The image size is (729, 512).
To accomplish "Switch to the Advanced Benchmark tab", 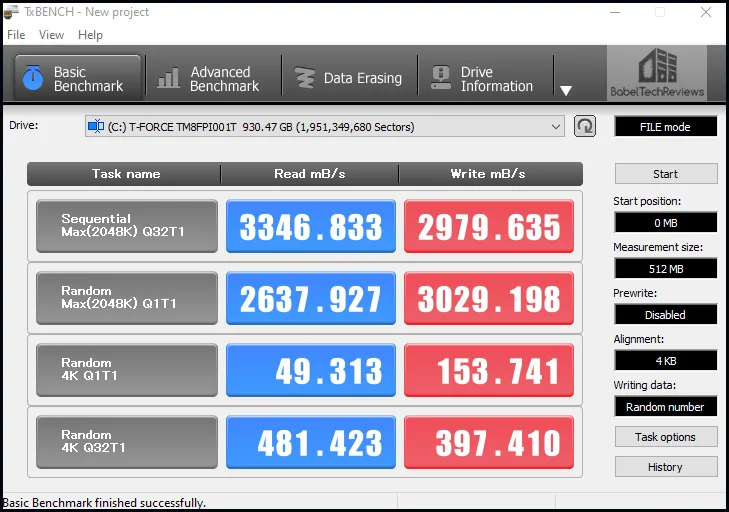I will [213, 78].
